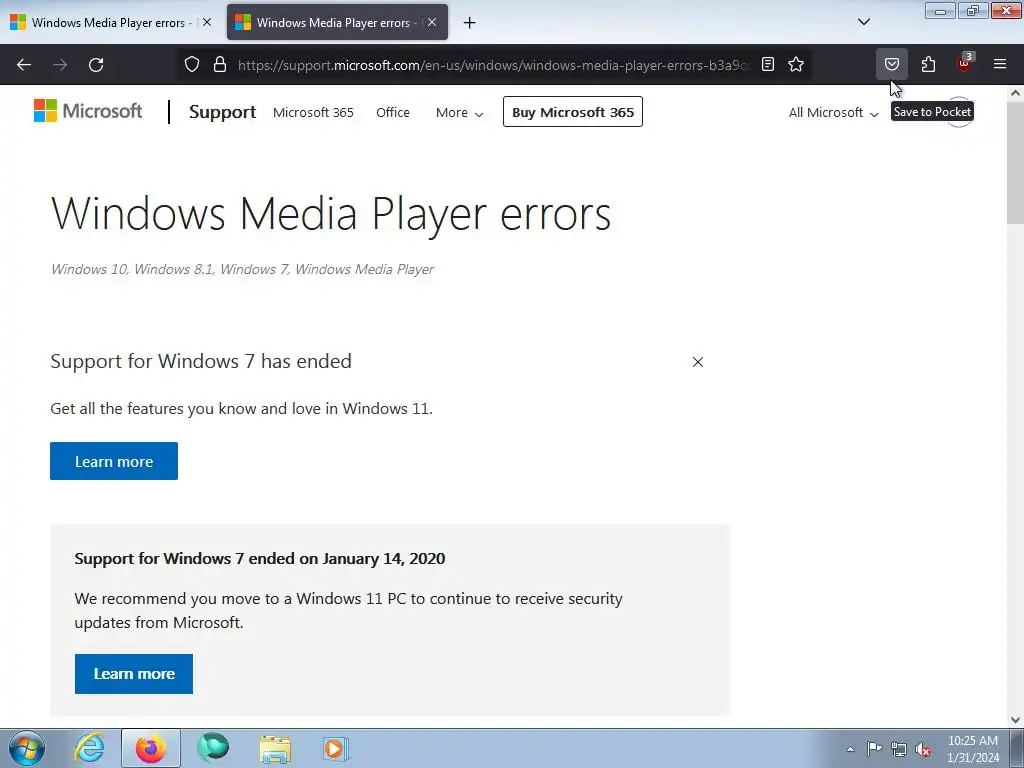
Task: Click the muted volume tray icon
Action: pos(923,750)
